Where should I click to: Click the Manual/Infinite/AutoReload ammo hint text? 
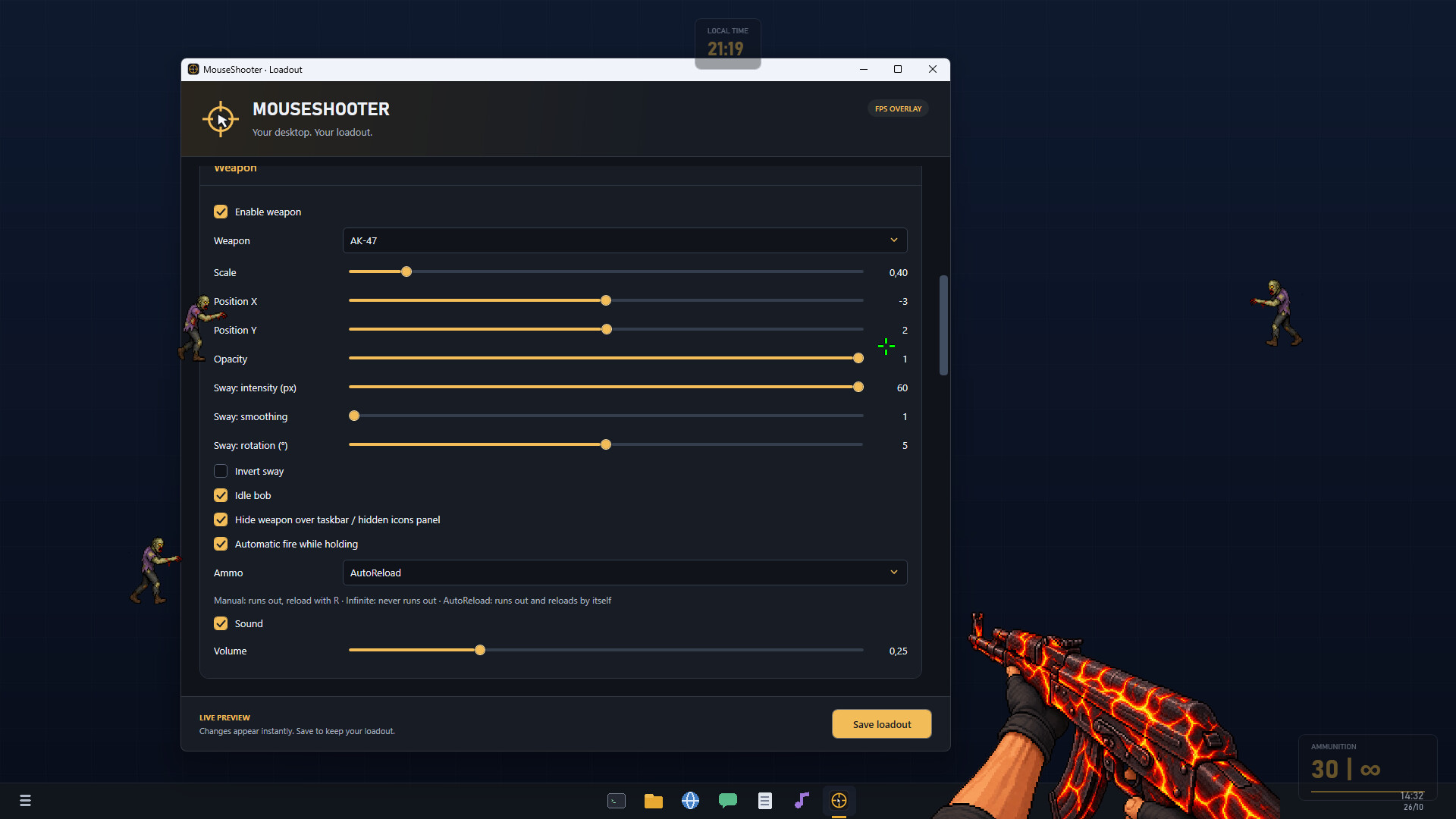[413, 601]
